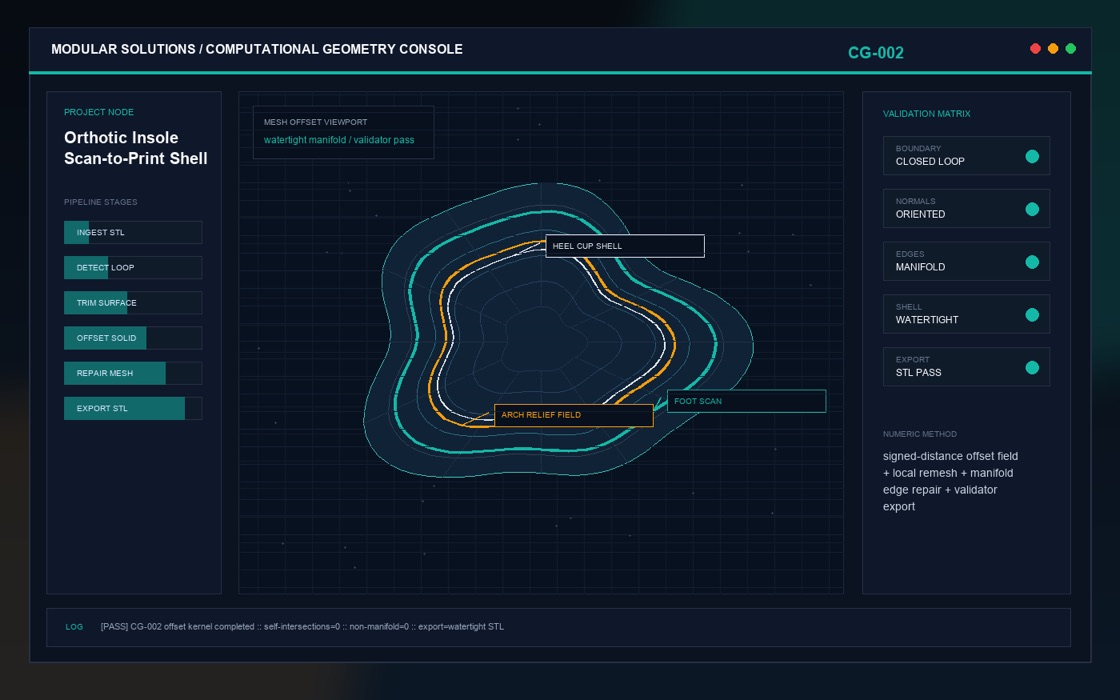Click the Project Node heading
The width and height of the screenshot is (1120, 700).
[99, 112]
